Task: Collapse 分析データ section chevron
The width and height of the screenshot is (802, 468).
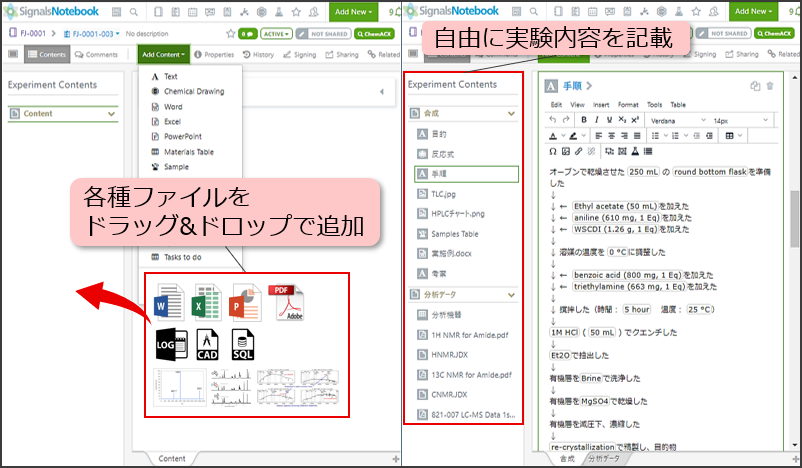Action: click(x=511, y=295)
